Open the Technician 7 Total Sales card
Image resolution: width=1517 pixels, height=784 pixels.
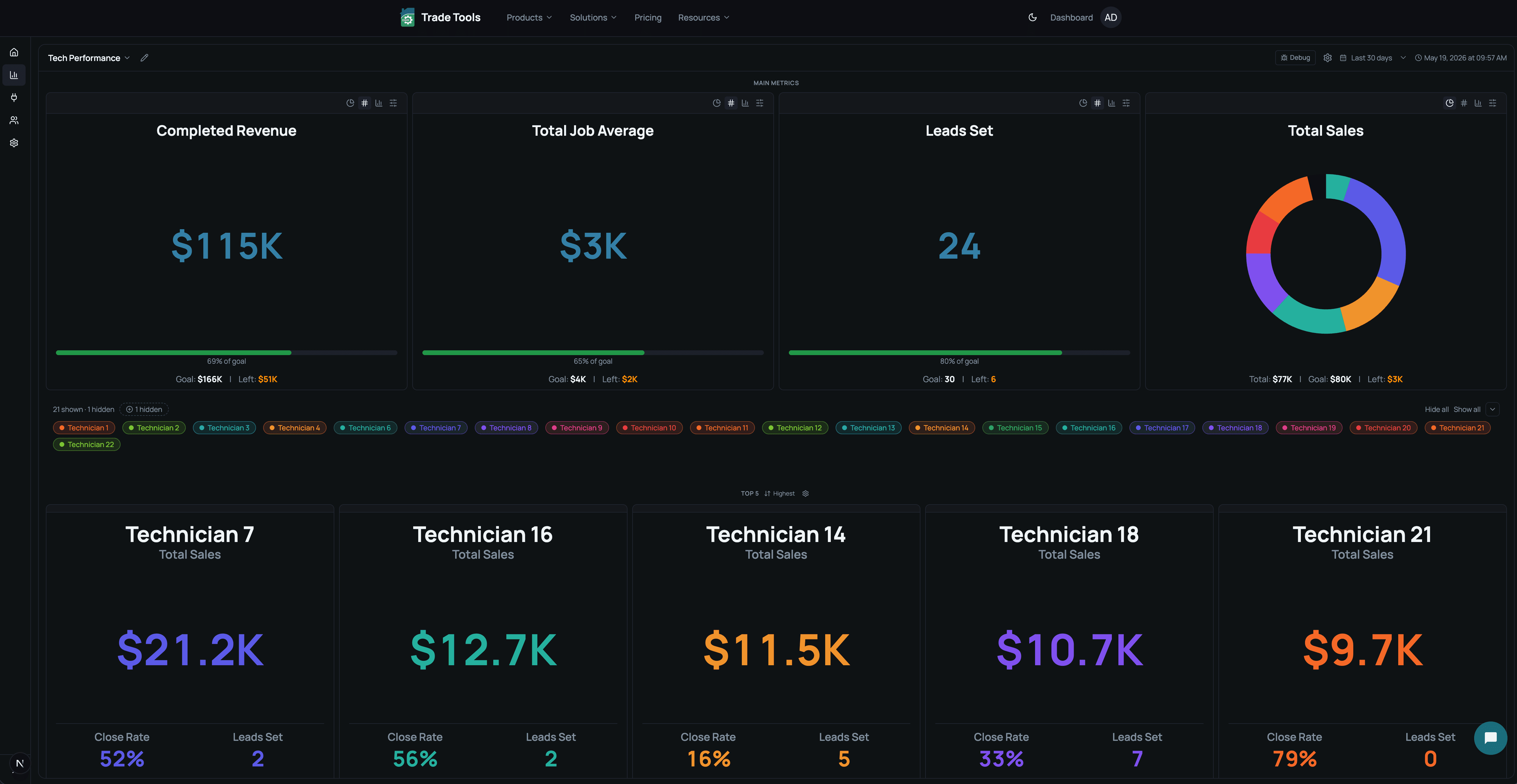click(190, 641)
